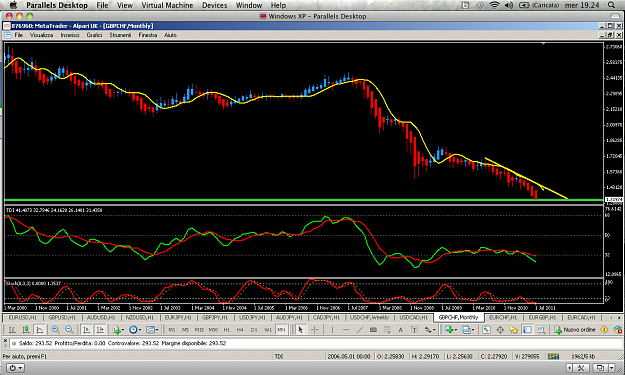Open the Arrows drawing dropdown

click(430, 330)
